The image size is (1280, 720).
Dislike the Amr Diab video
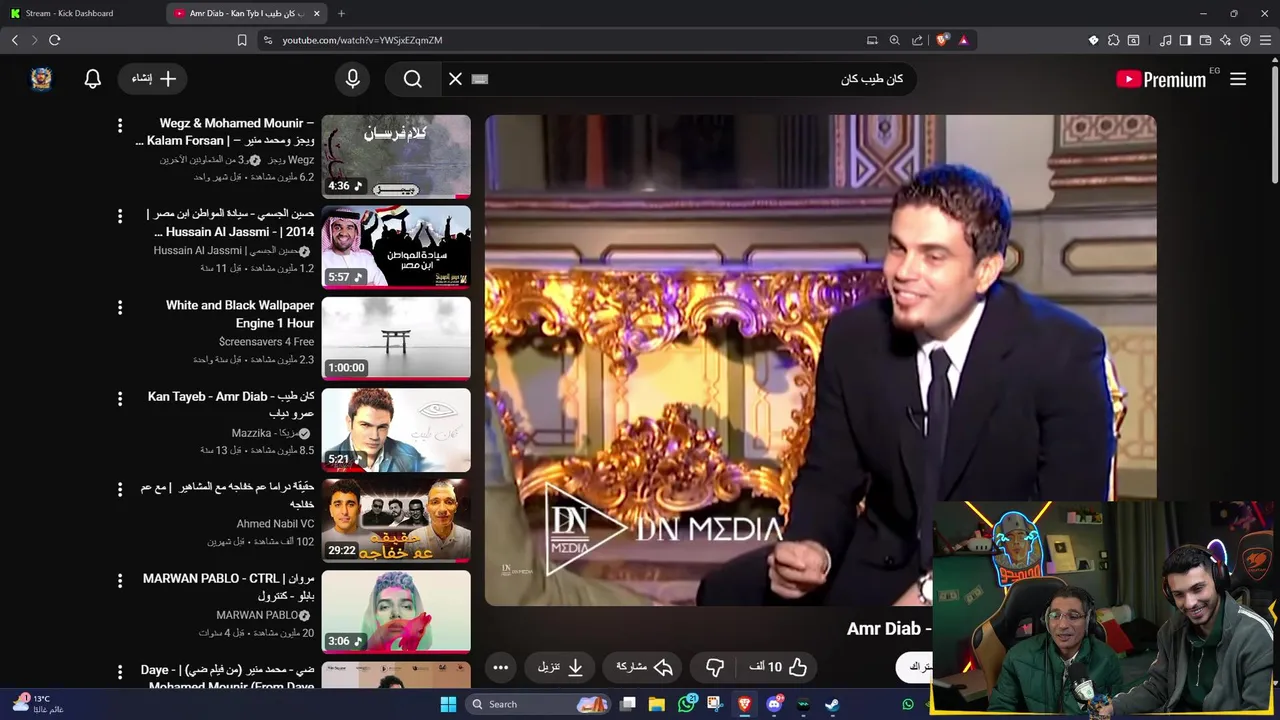coord(715,667)
